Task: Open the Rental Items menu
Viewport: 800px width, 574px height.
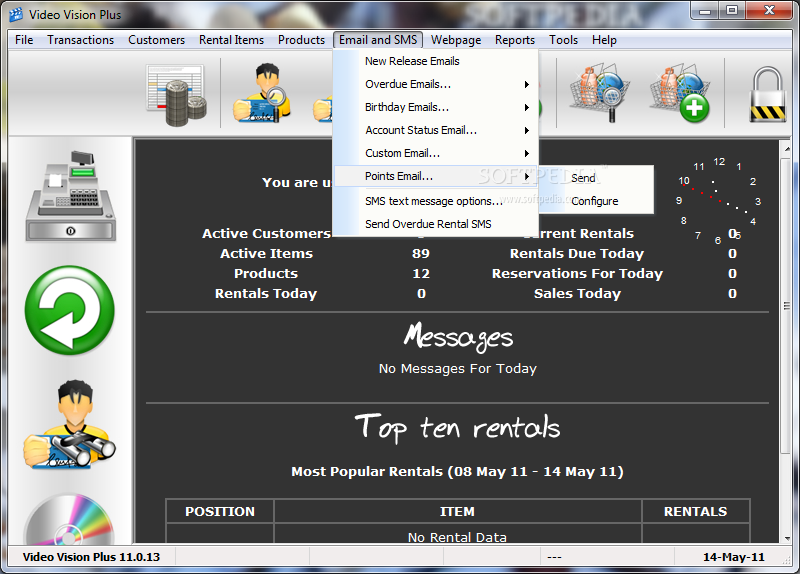Action: pos(232,40)
